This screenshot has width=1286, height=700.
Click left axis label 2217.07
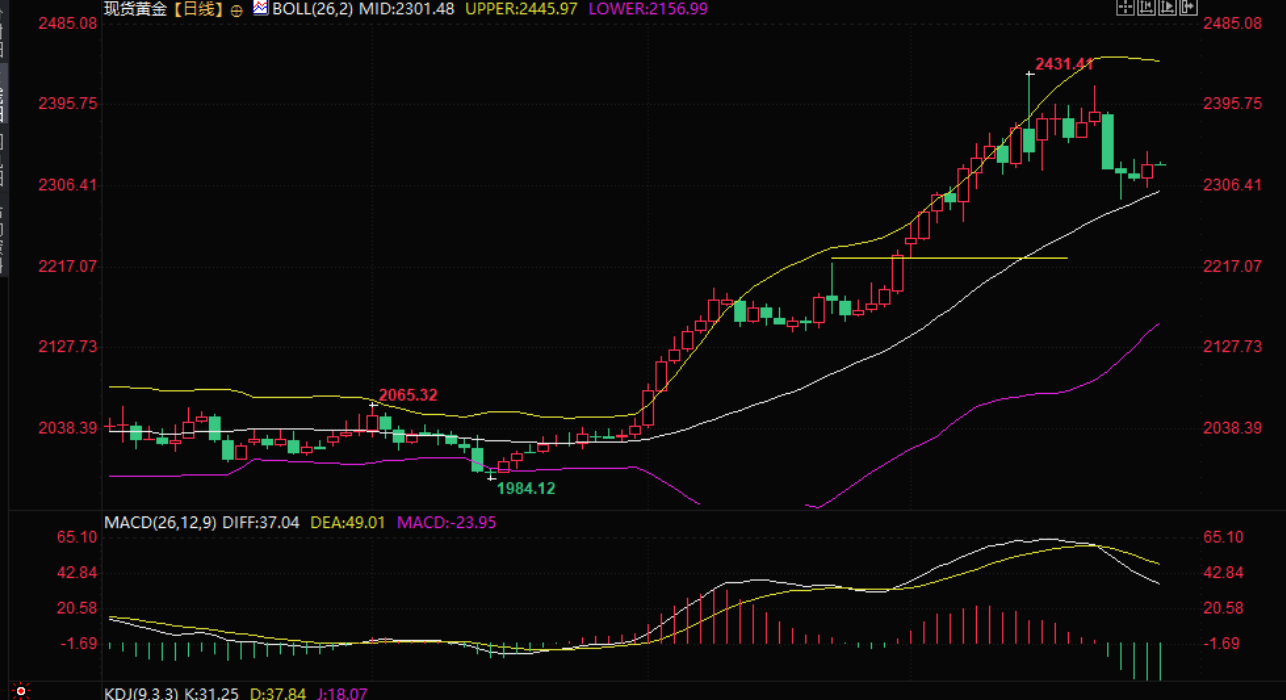[x=68, y=266]
